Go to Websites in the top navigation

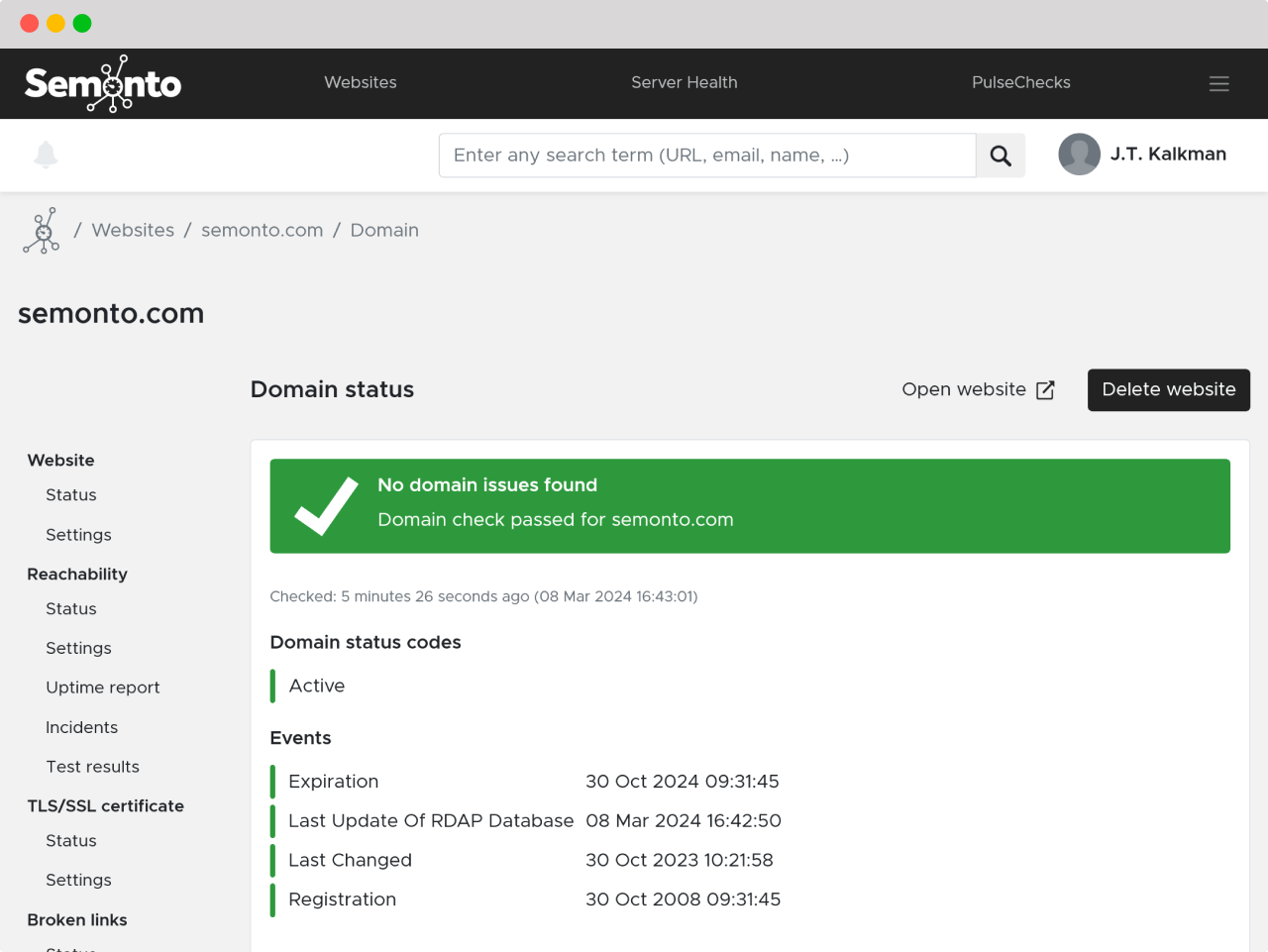pyautogui.click(x=361, y=82)
